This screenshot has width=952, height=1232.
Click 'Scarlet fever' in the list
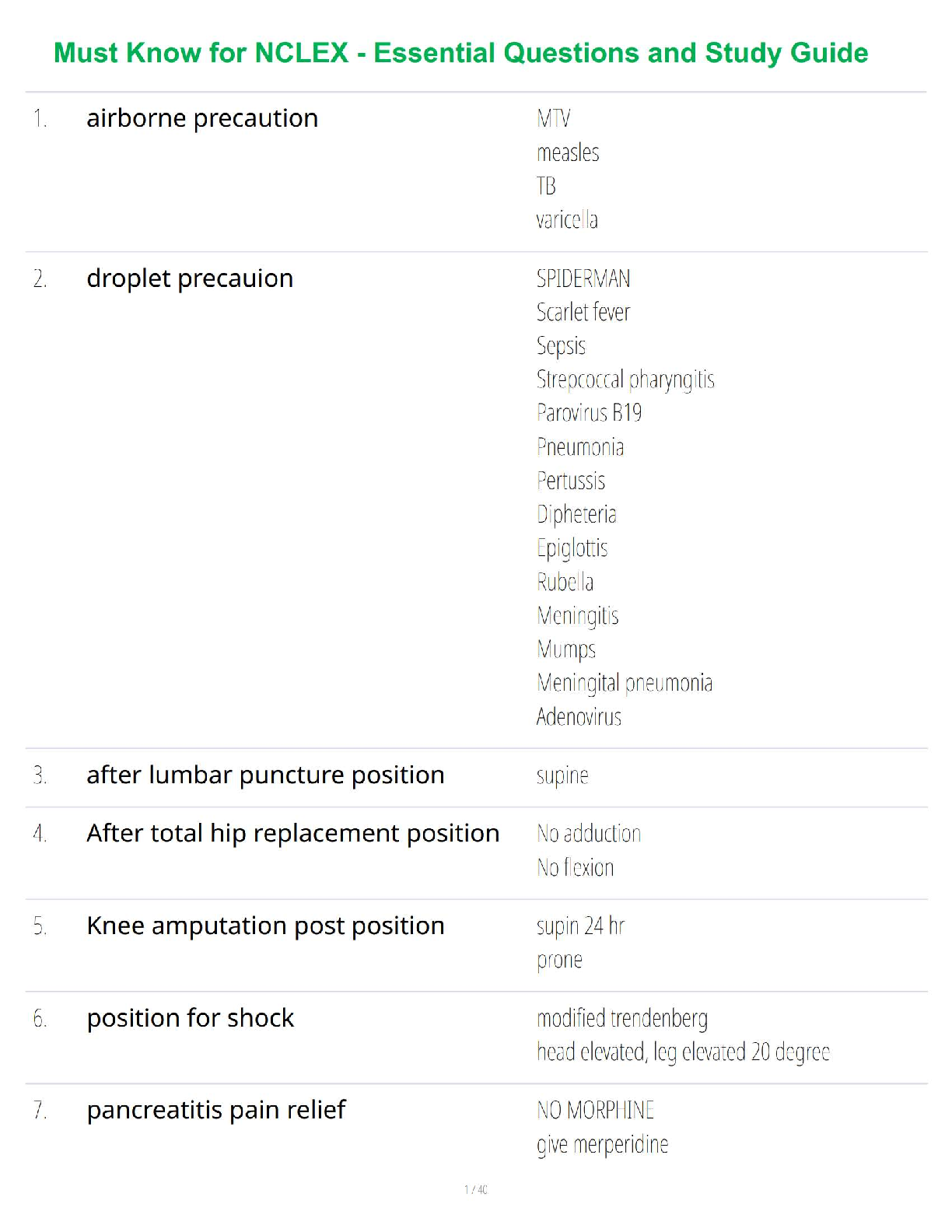click(583, 313)
